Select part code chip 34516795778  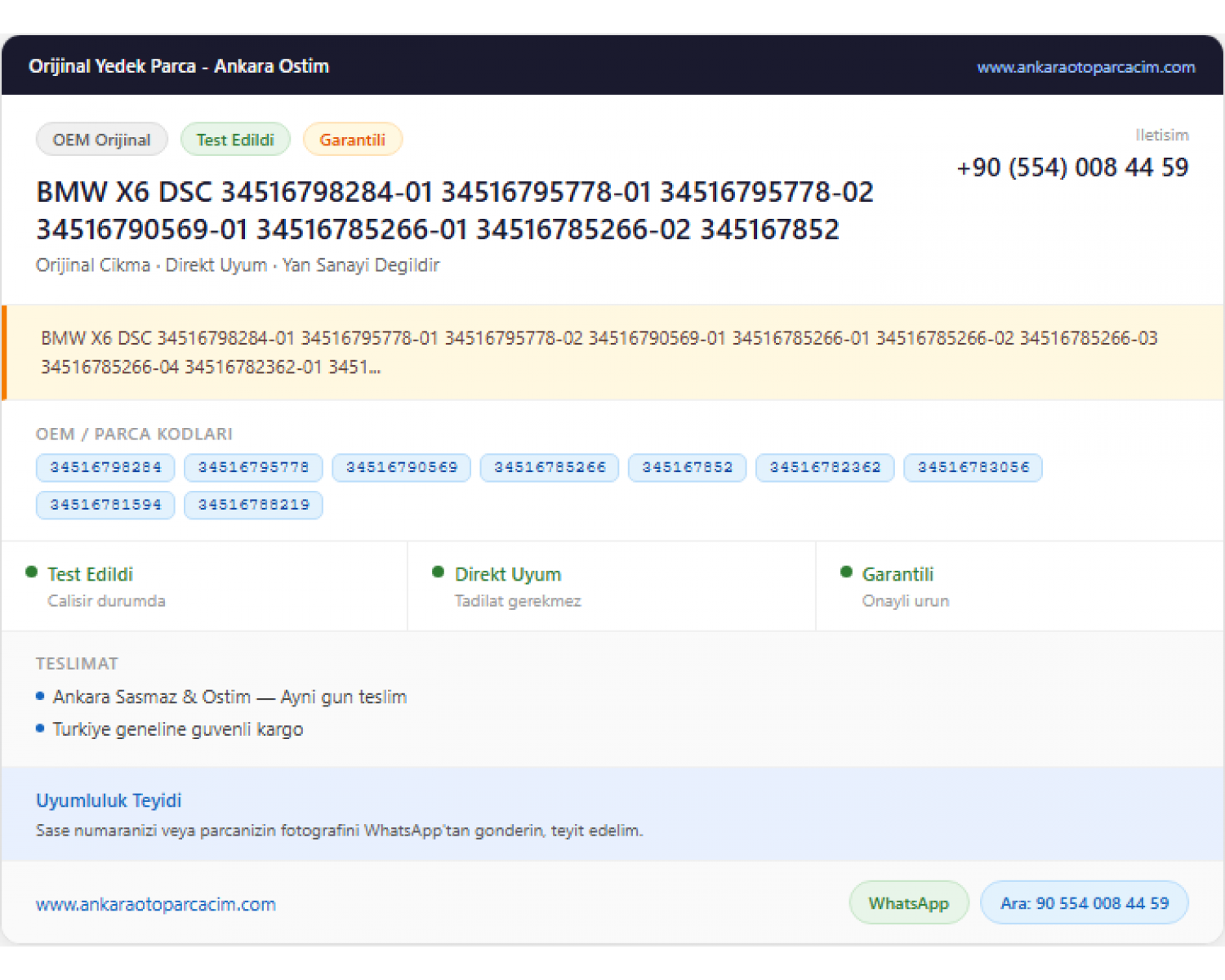click(253, 468)
